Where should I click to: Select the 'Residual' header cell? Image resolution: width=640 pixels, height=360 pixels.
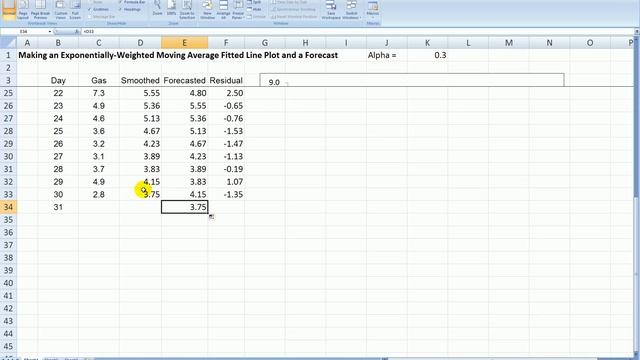pyautogui.click(x=226, y=80)
